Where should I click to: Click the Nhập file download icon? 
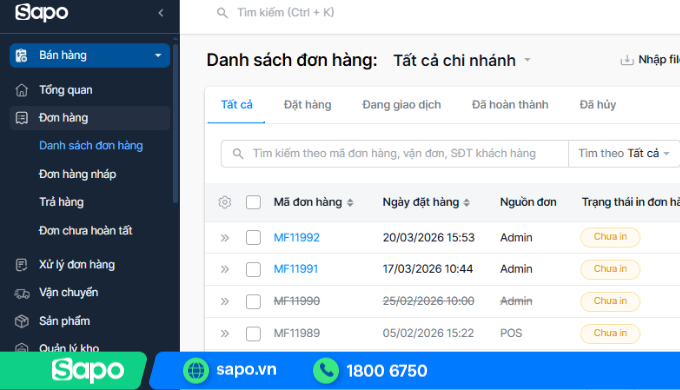pyautogui.click(x=627, y=60)
